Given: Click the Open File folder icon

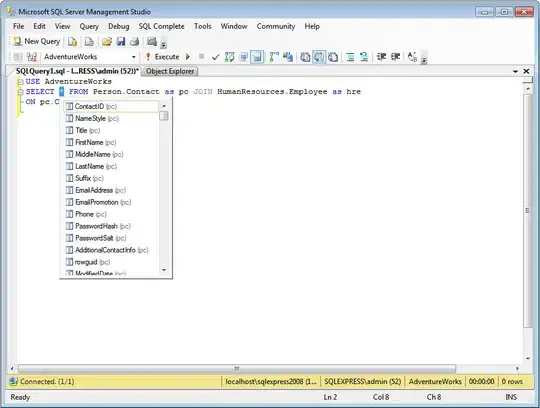Looking at the screenshot, I should click(107, 42).
